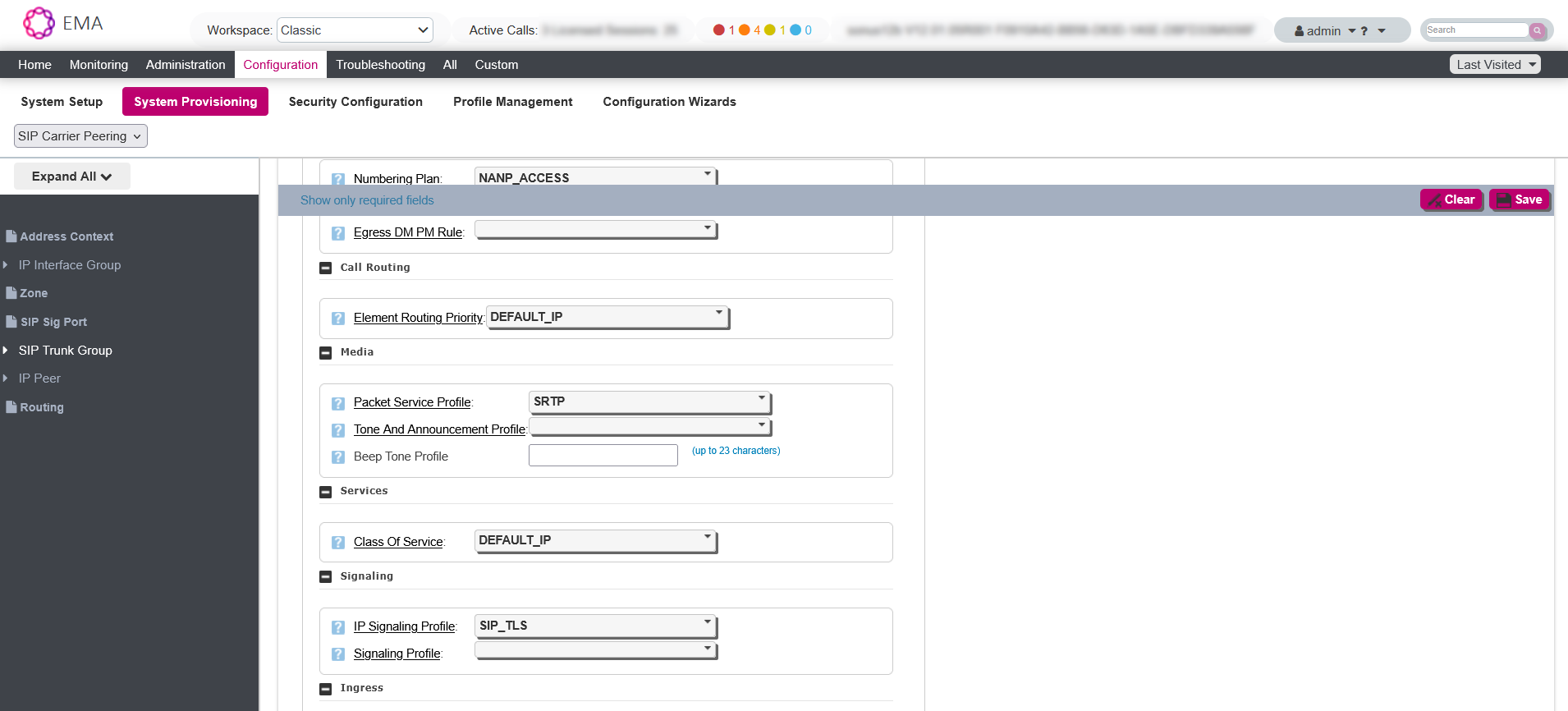Click the help icon next to IP Signaling Profile
Image resolution: width=1568 pixels, height=711 pixels.
pos(337,627)
